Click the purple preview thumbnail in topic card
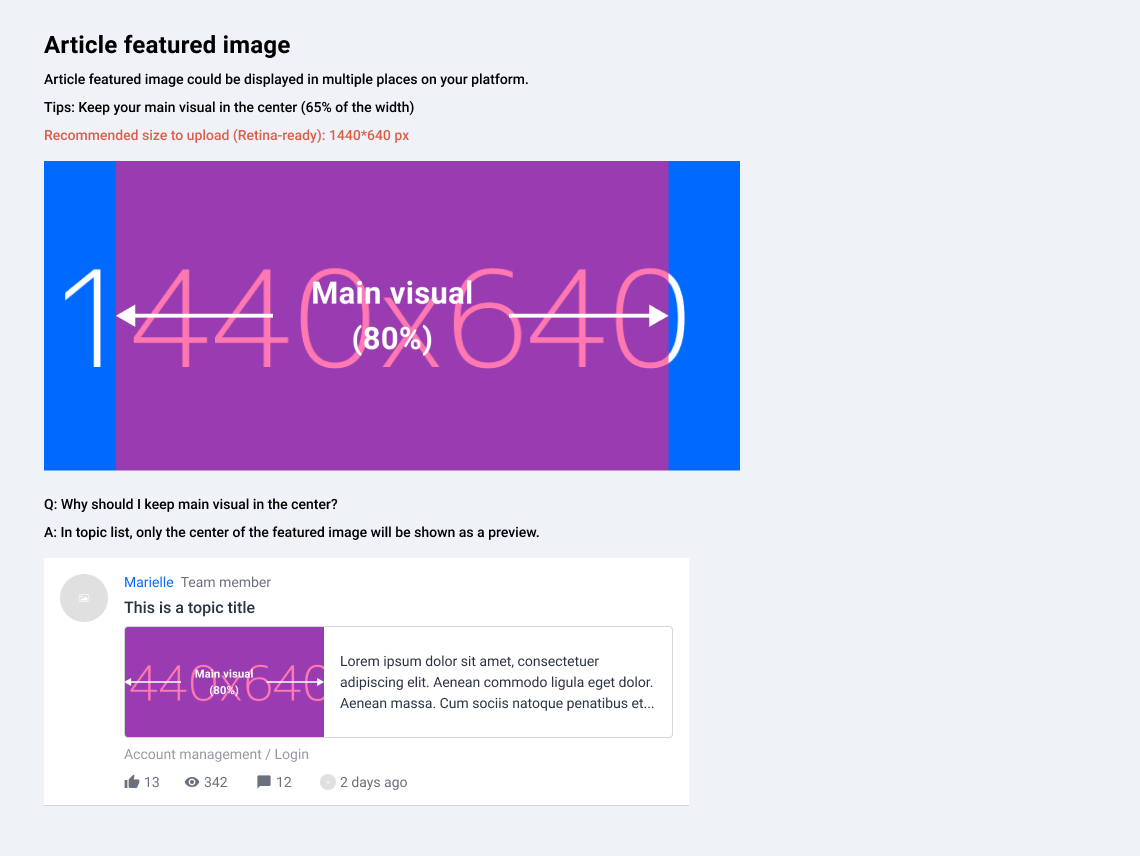 pos(224,682)
